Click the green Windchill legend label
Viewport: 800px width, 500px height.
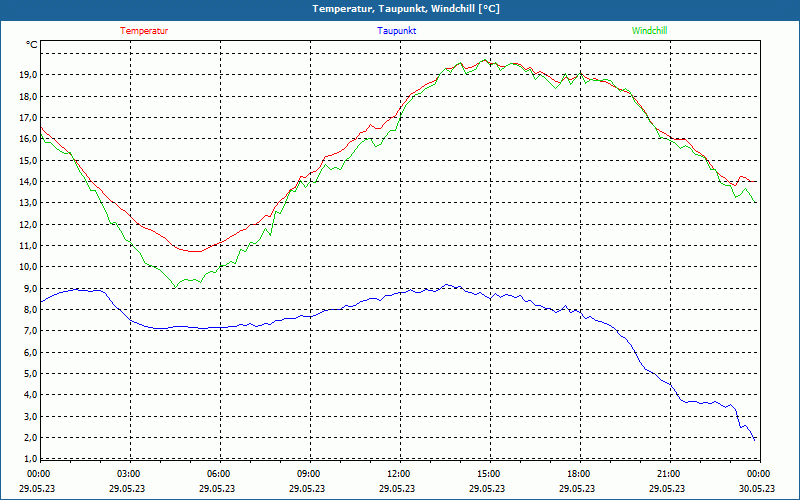[x=649, y=31]
